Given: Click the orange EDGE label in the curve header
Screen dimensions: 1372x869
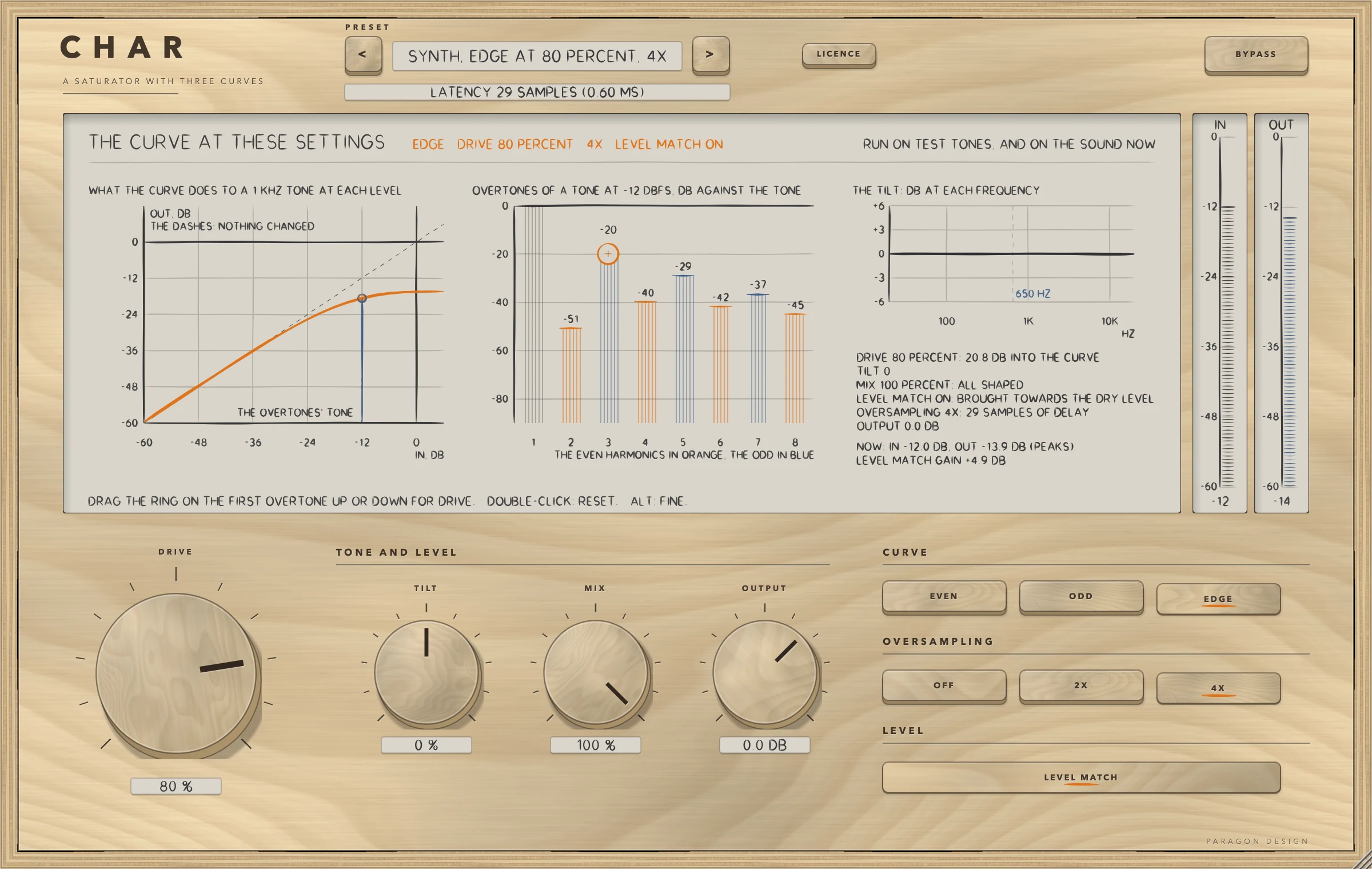Looking at the screenshot, I should (x=428, y=144).
